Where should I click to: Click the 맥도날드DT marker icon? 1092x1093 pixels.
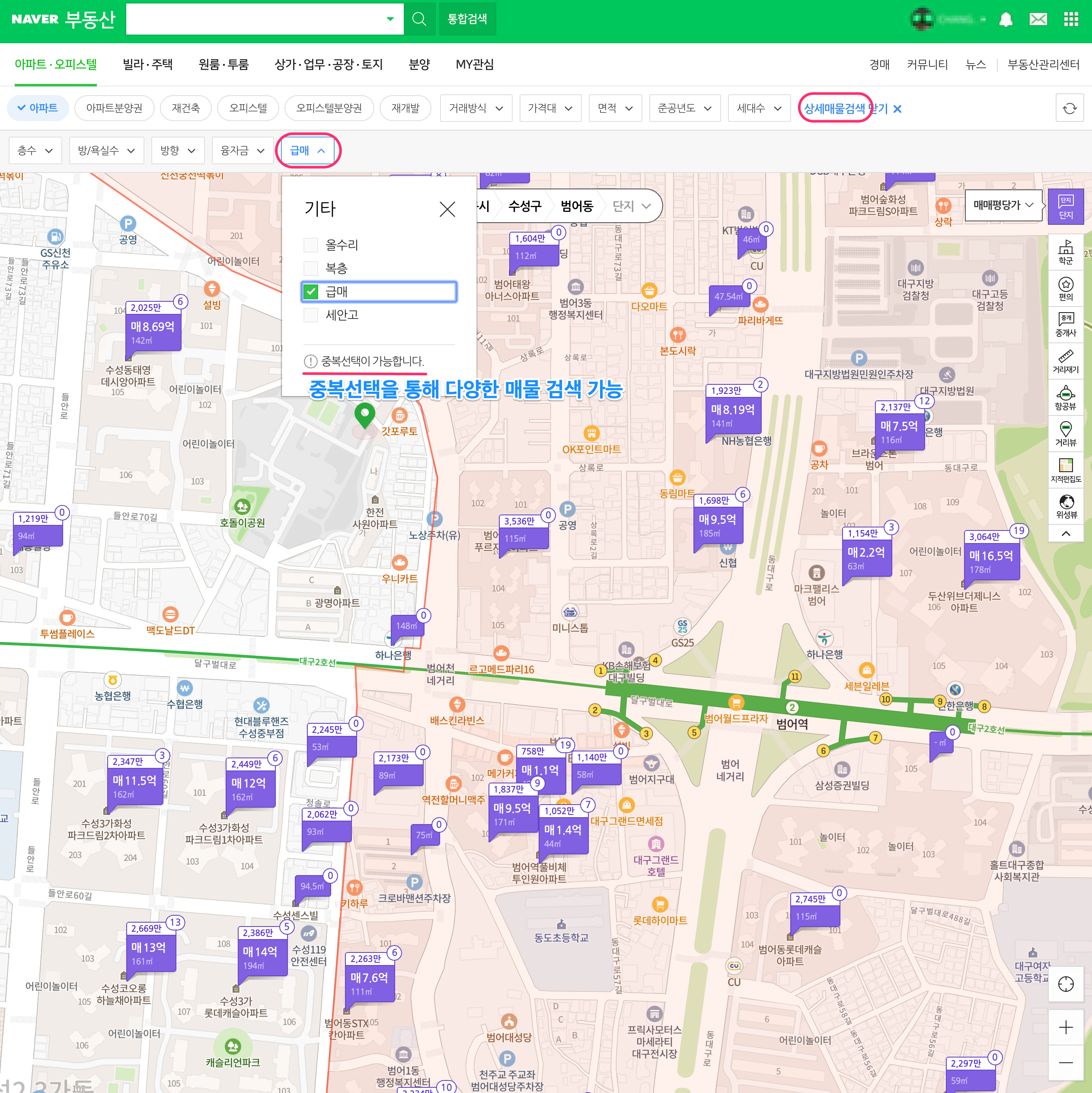pos(170,614)
